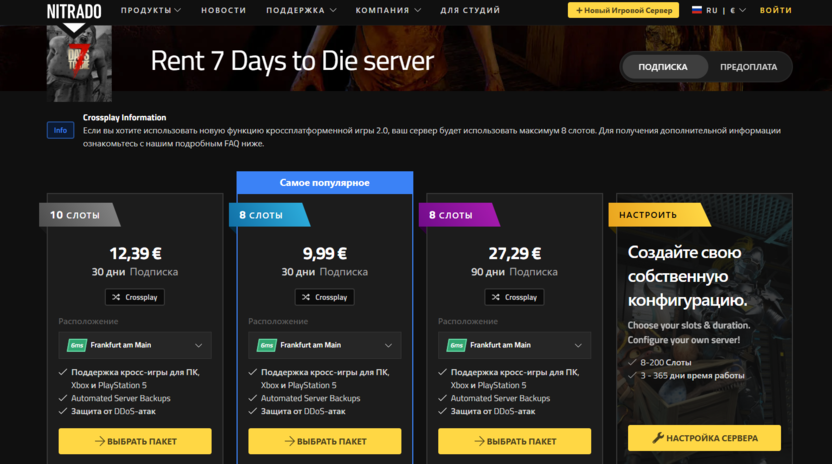832x464 pixels.
Task: Click Automated Server Backups in 12,39 € plan
Action: [x=120, y=398]
